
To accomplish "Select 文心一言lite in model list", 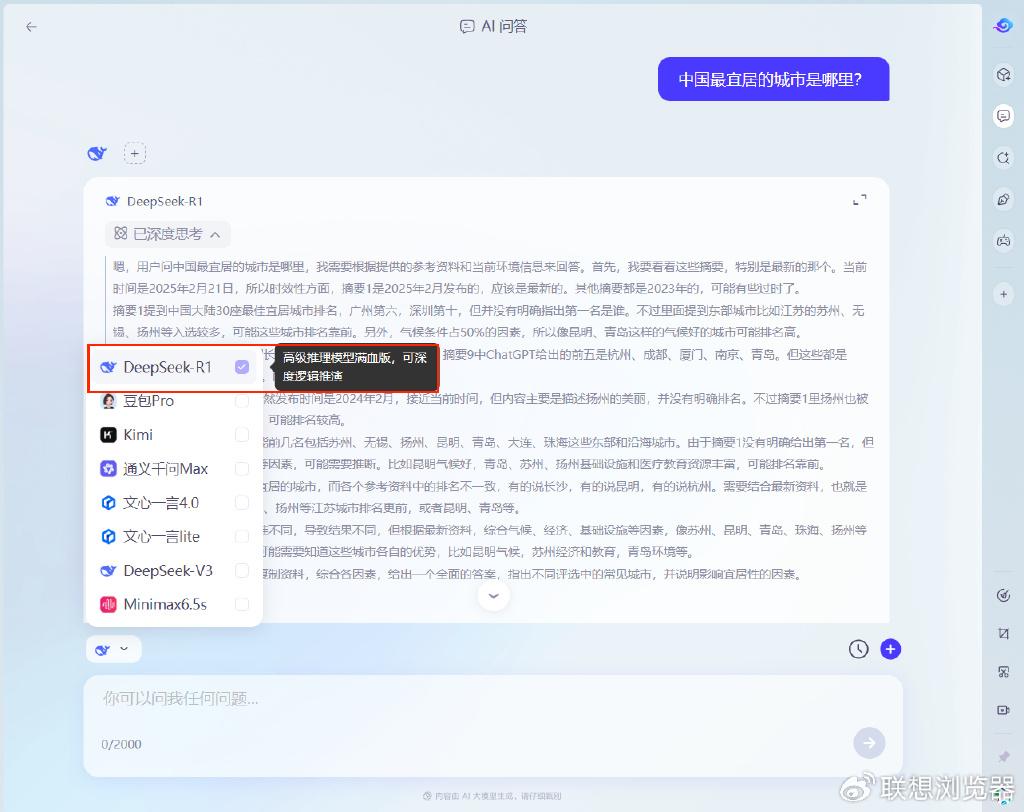I will (x=174, y=536).
